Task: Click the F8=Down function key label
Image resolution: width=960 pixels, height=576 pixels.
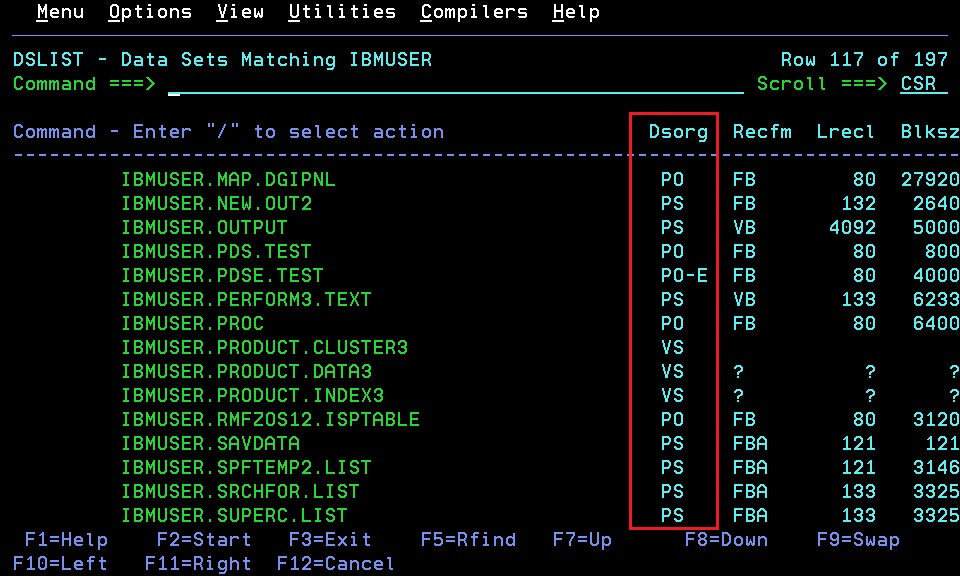Action: coord(726,540)
